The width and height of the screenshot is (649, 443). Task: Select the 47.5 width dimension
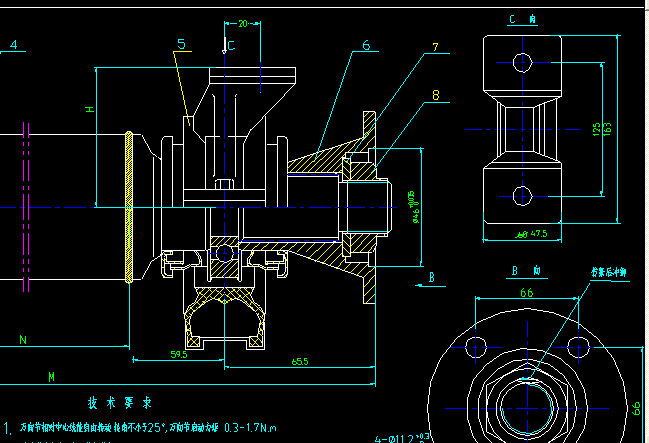(x=538, y=234)
